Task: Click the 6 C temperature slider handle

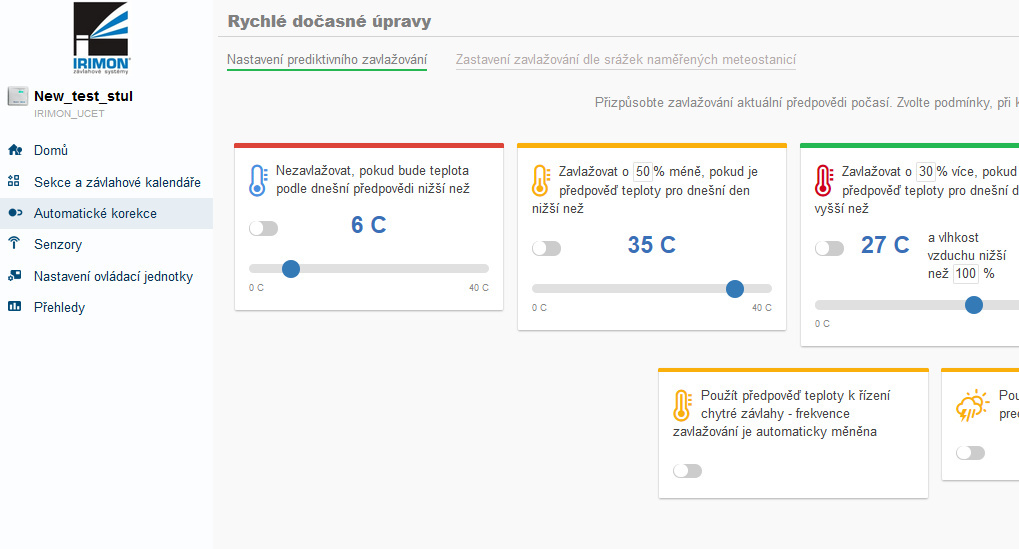Action: pos(291,268)
